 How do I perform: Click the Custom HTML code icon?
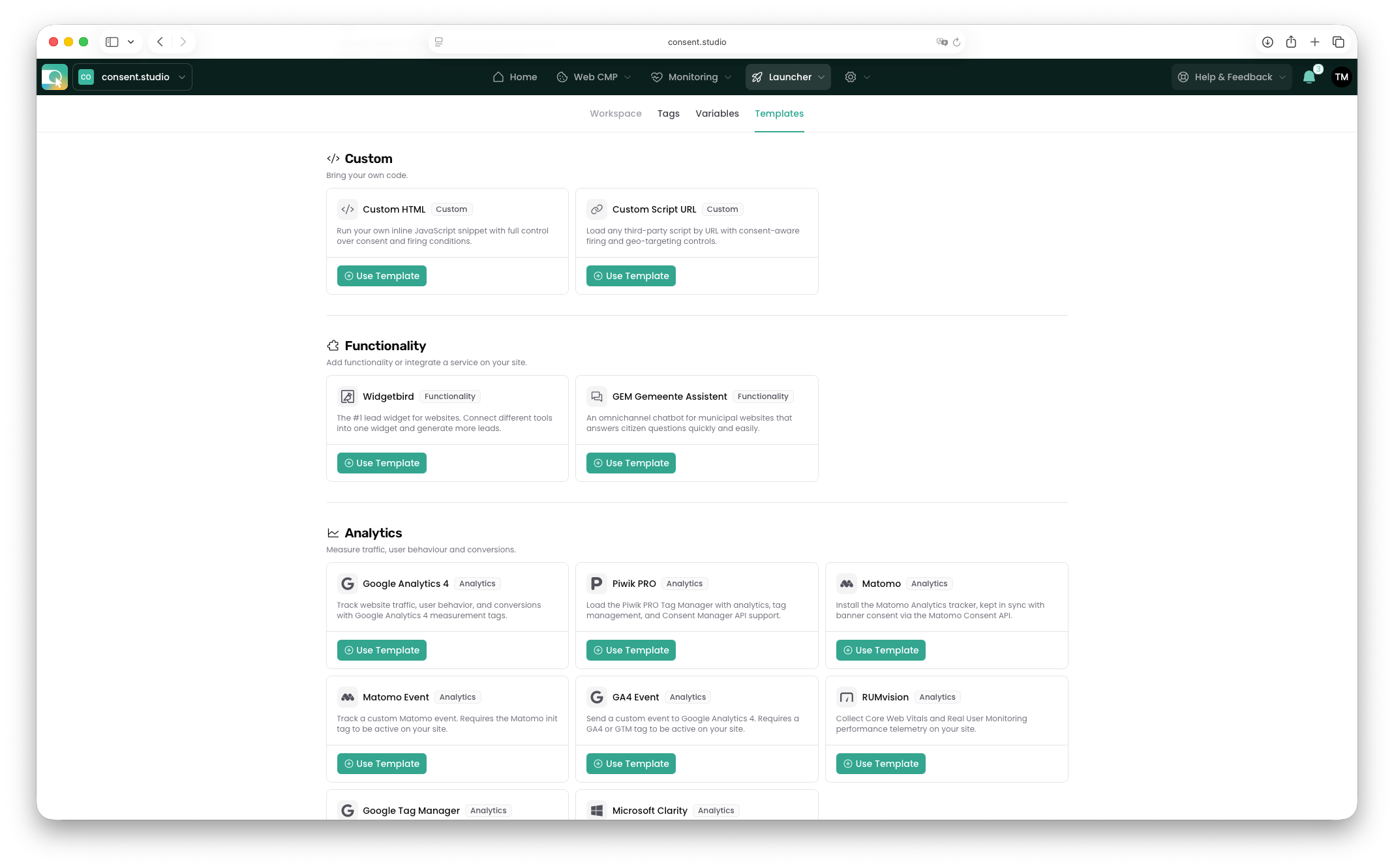348,209
